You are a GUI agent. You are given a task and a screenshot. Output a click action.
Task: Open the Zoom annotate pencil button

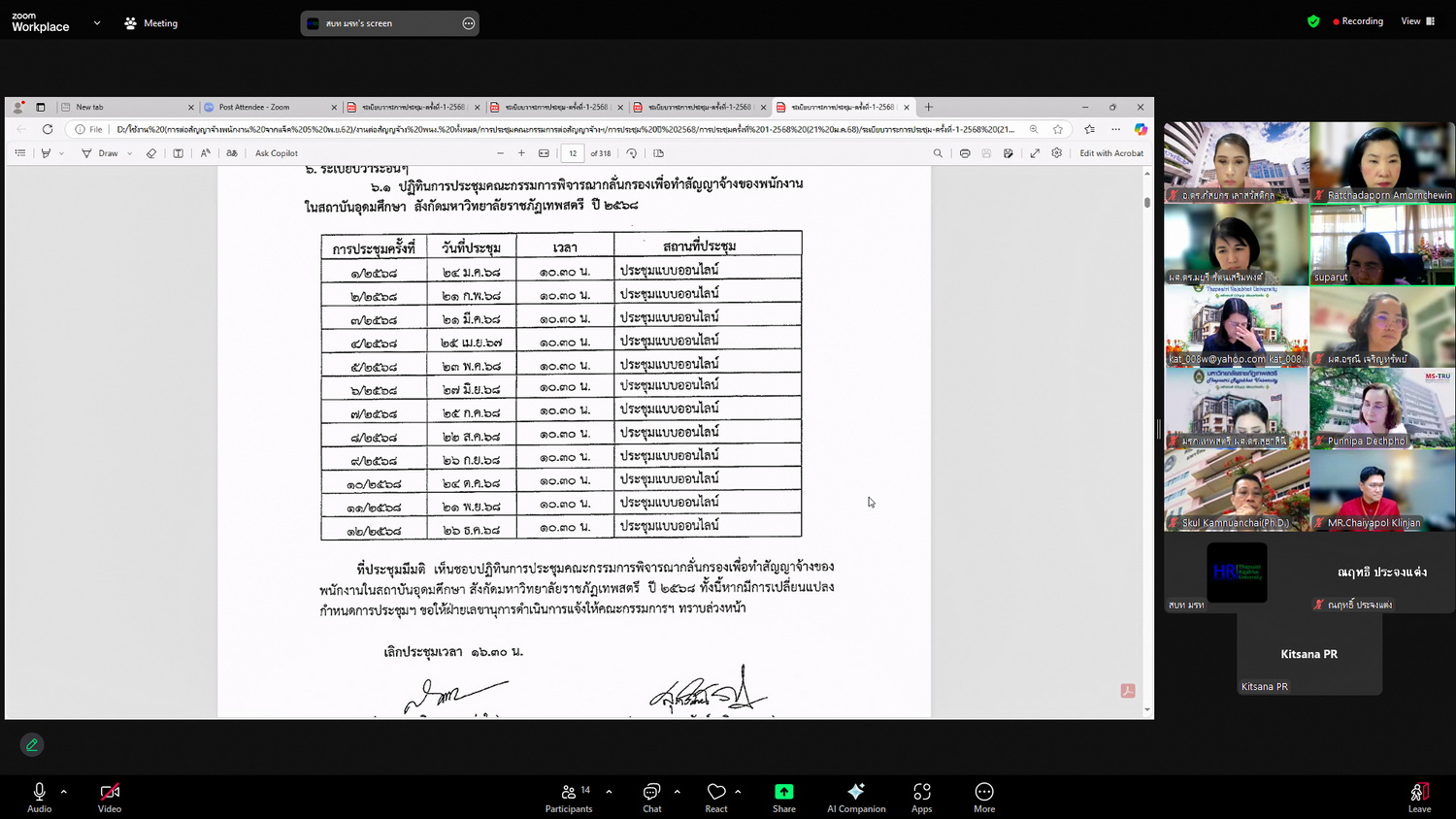click(32, 744)
